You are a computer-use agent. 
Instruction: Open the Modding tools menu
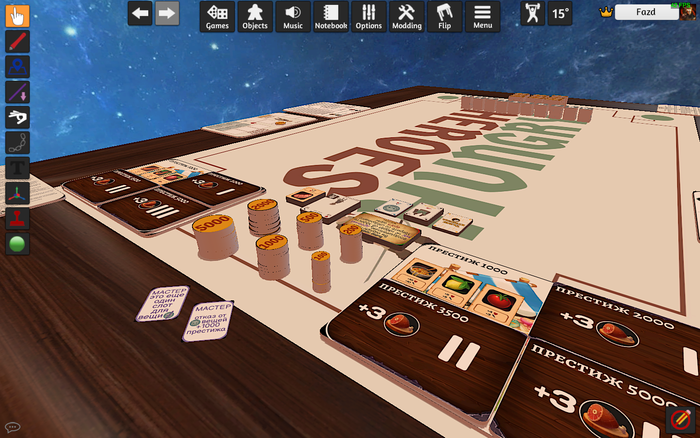coord(407,17)
